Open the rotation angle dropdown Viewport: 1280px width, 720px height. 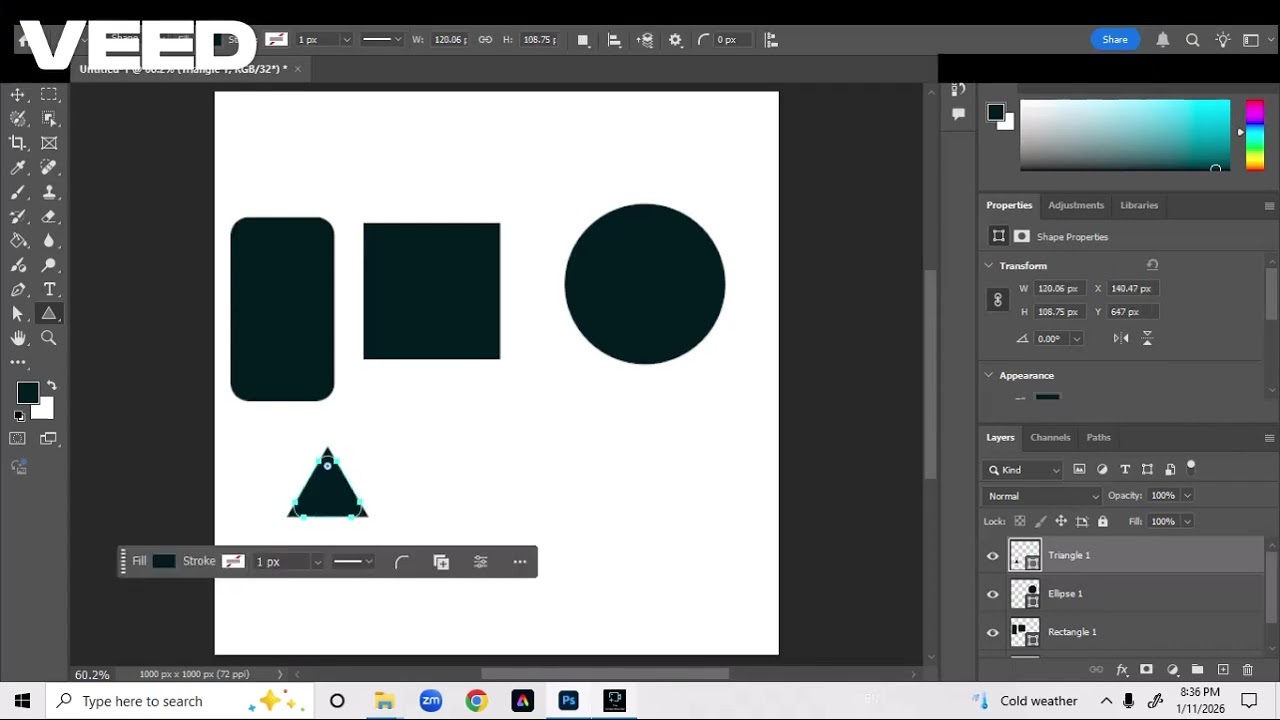pos(1076,339)
